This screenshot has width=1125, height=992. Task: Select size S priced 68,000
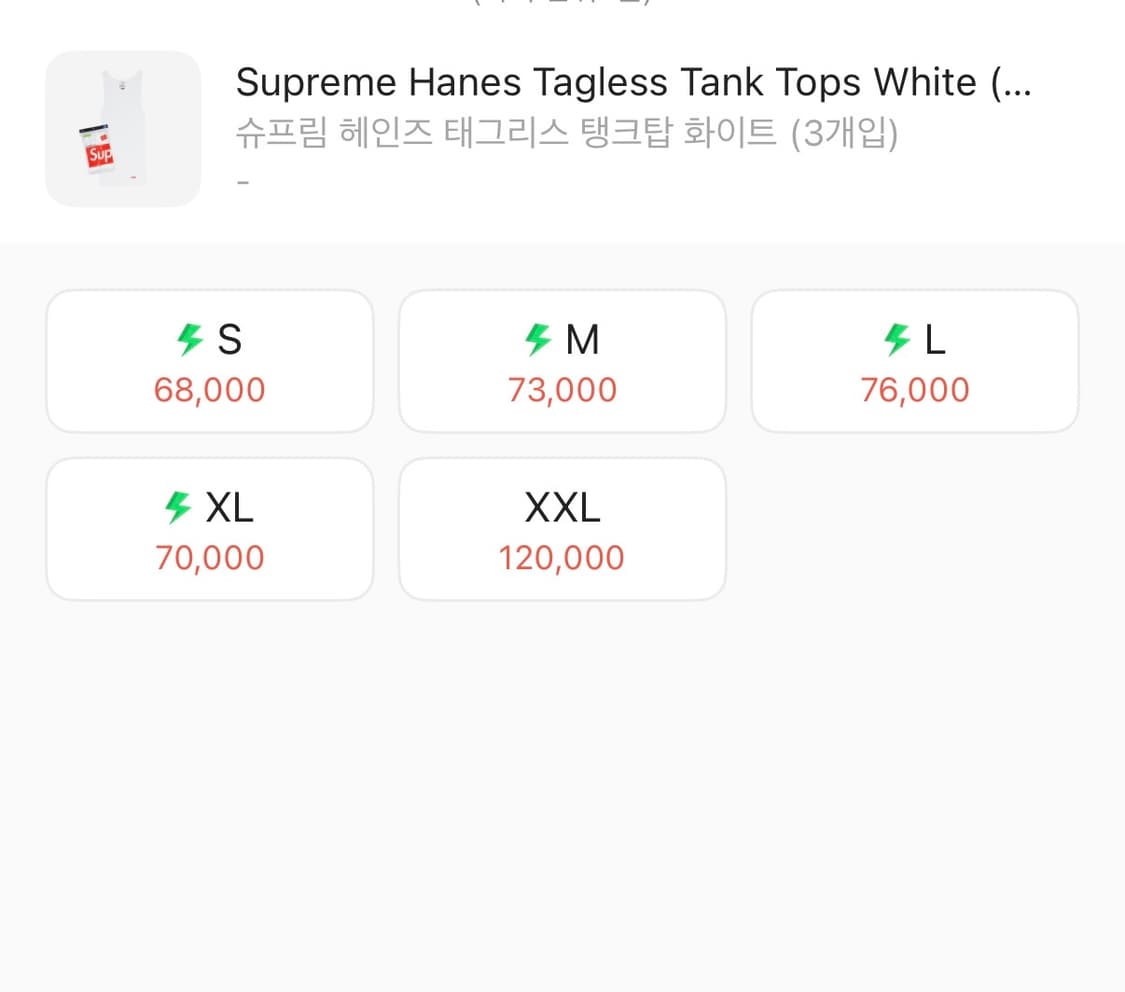click(x=210, y=361)
